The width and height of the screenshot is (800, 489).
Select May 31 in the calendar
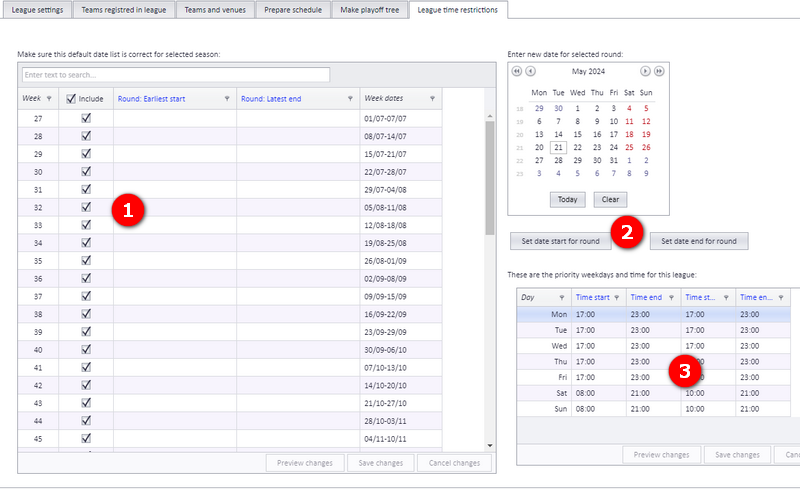(x=613, y=160)
